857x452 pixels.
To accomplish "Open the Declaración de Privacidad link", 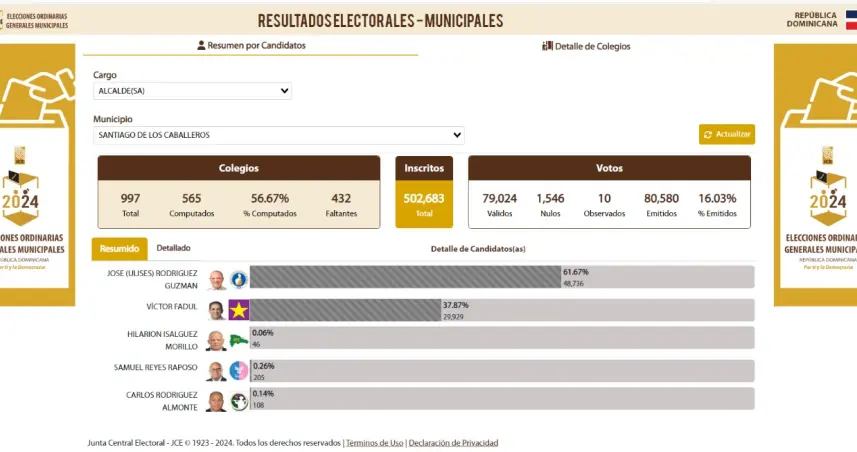I will (x=453, y=443).
